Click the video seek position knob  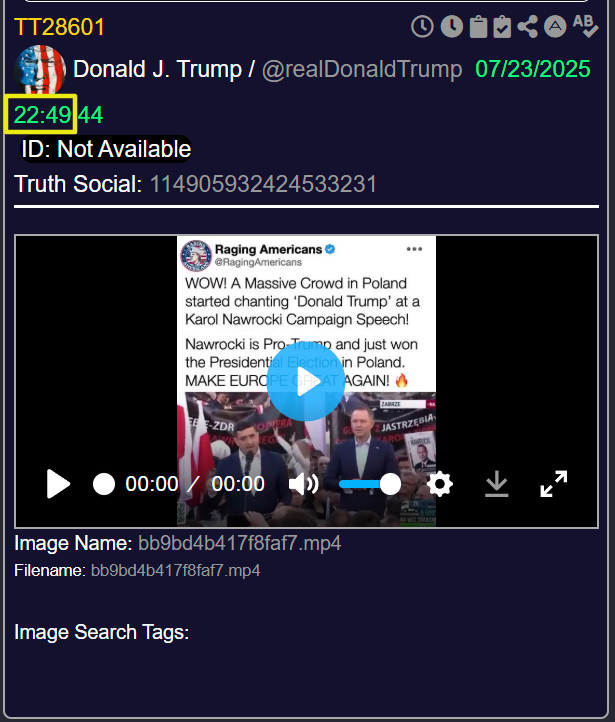104,484
